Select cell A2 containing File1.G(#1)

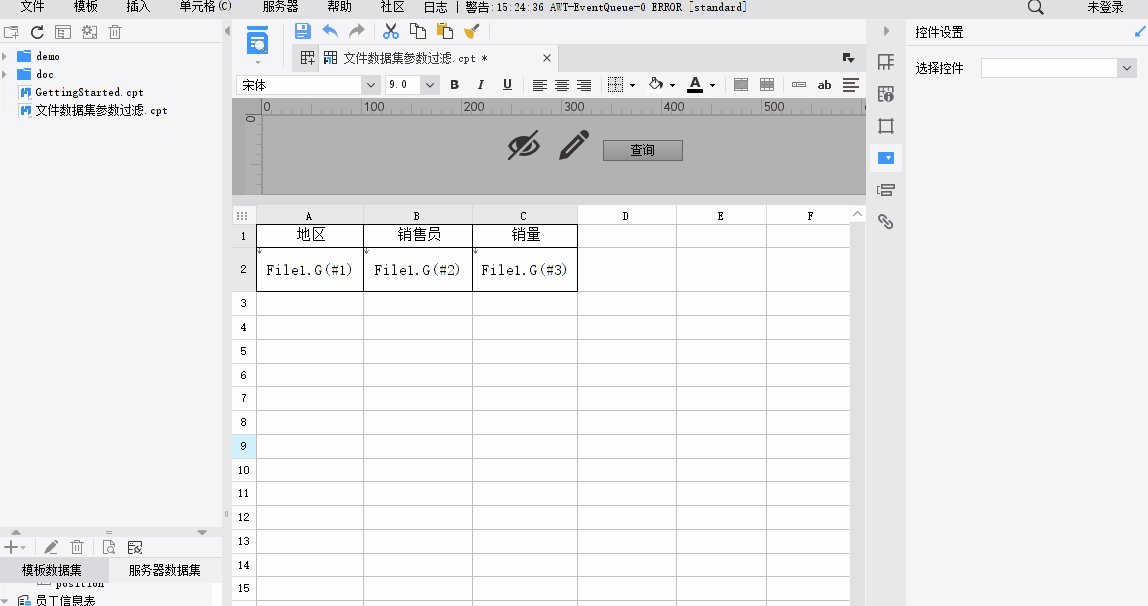point(309,270)
